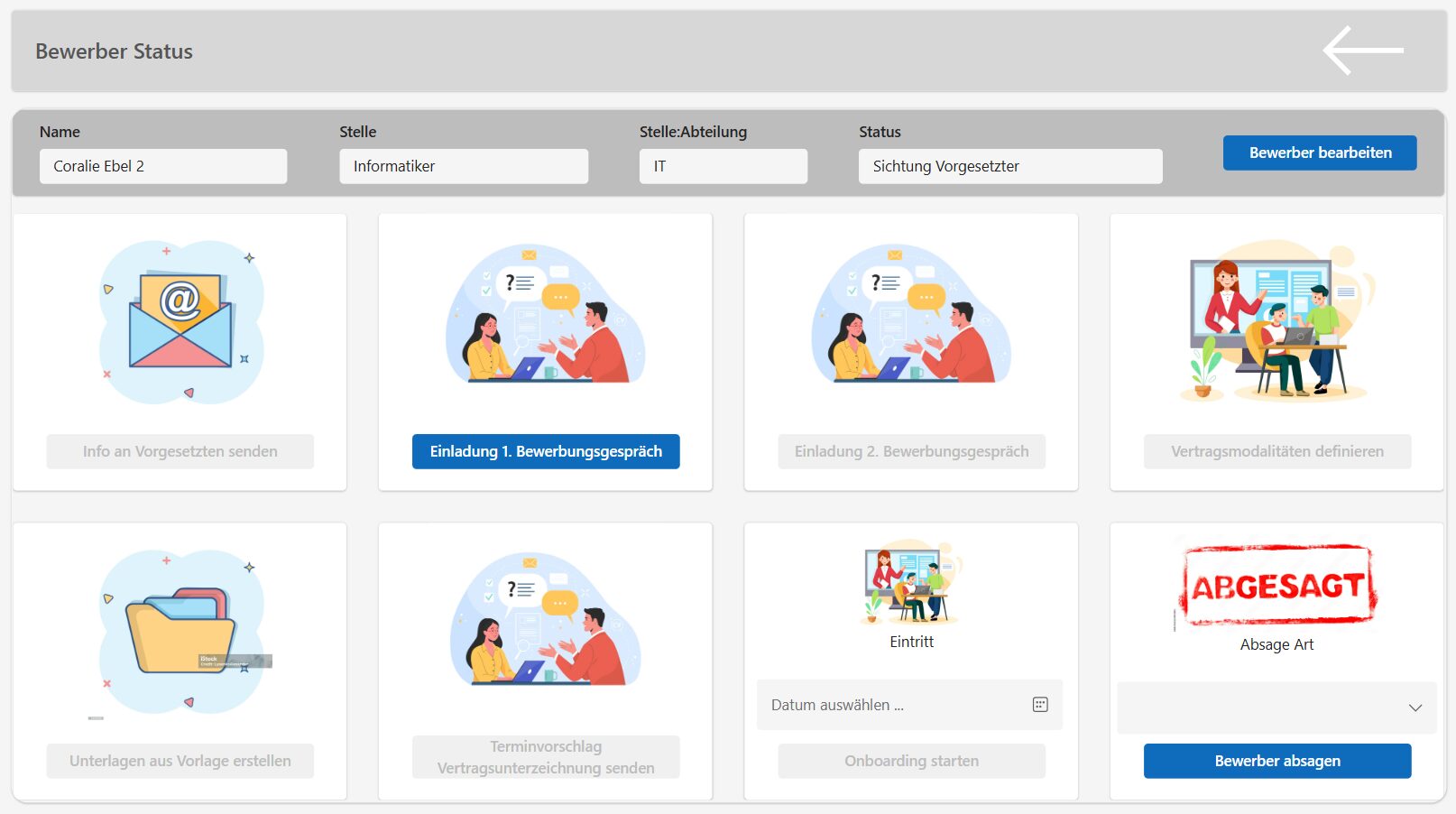Click the contract modalities meeting illustration
Image resolution: width=1456 pixels, height=814 pixels.
[1276, 322]
